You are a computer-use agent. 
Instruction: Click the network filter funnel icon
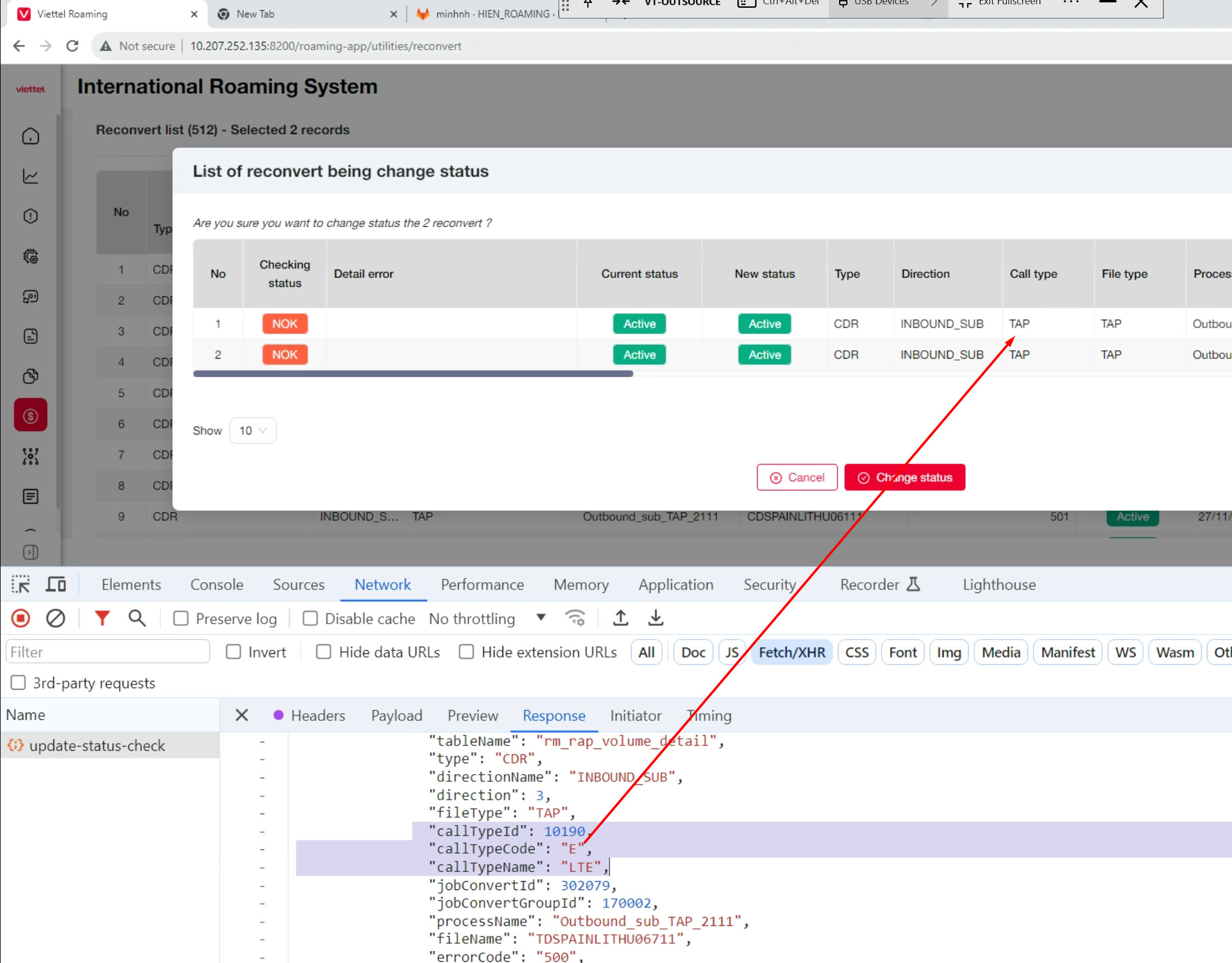(102, 618)
